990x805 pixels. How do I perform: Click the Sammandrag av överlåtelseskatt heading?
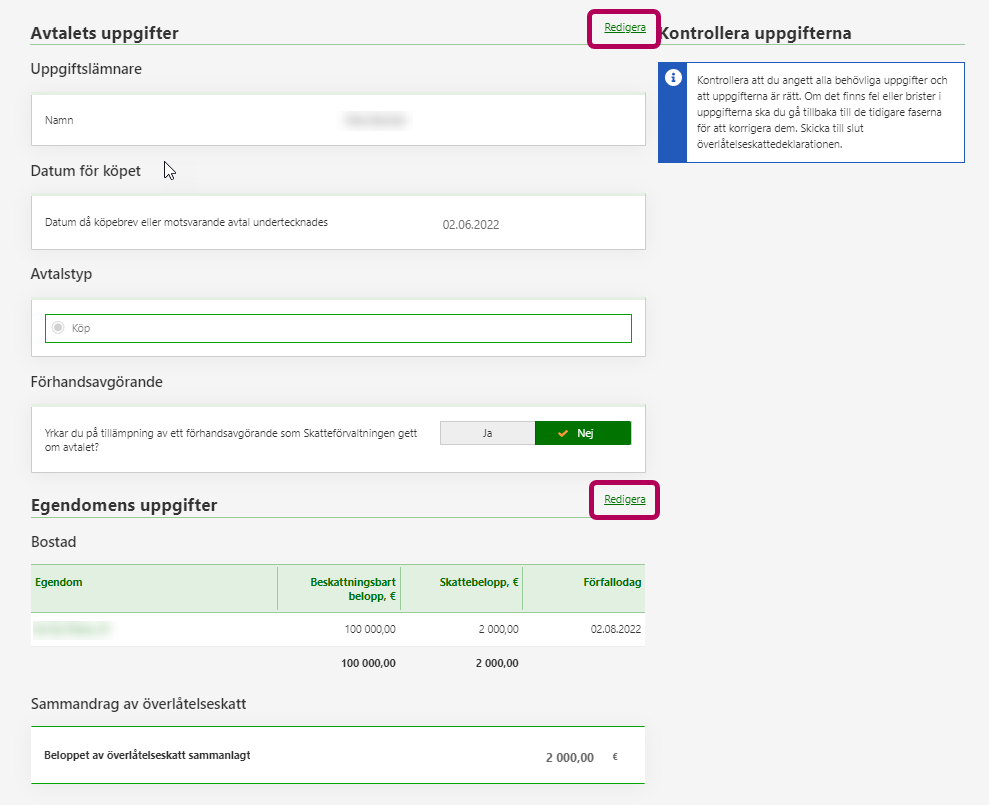[139, 704]
